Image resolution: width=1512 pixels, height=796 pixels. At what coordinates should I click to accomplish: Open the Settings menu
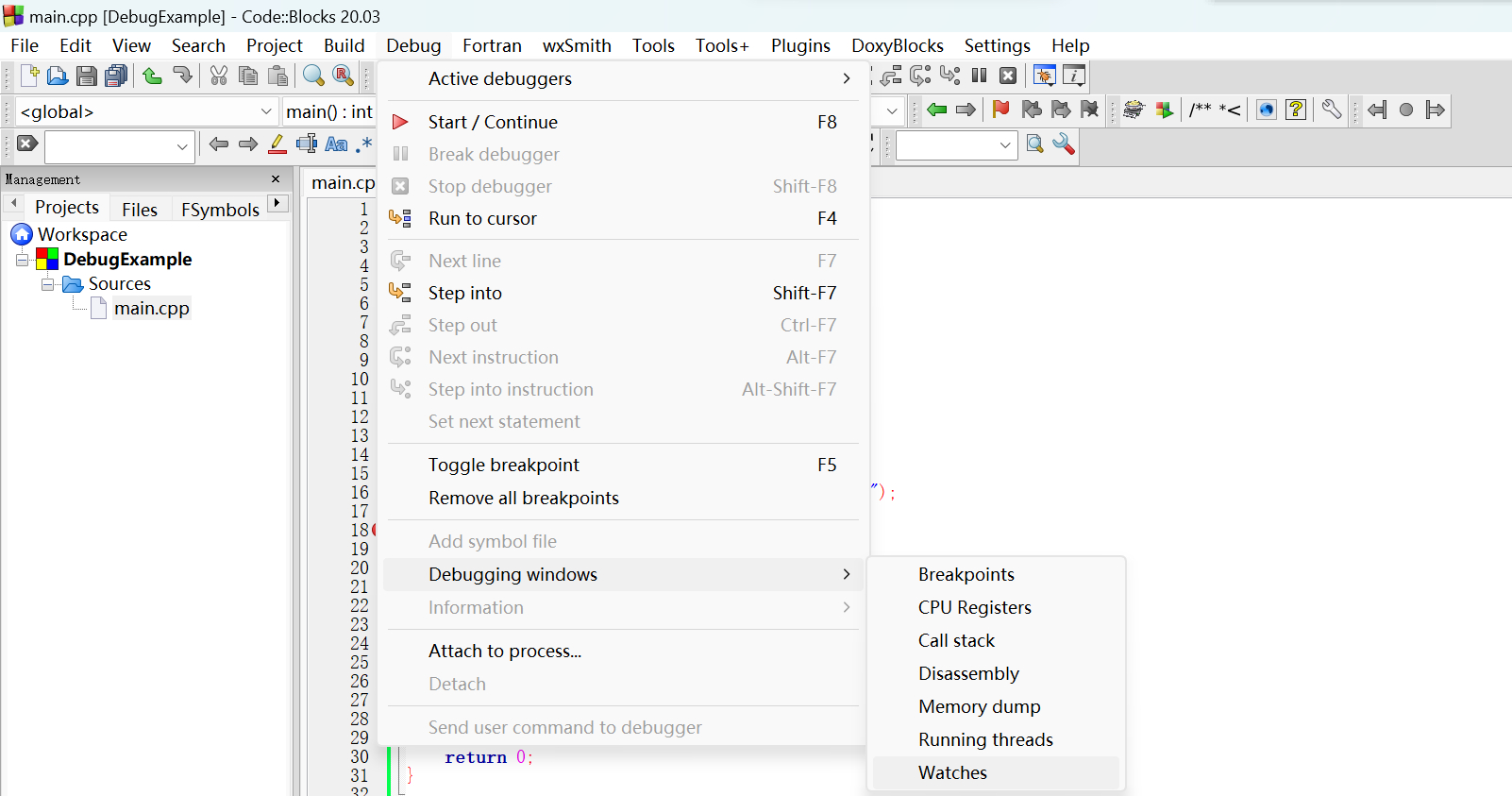(997, 45)
